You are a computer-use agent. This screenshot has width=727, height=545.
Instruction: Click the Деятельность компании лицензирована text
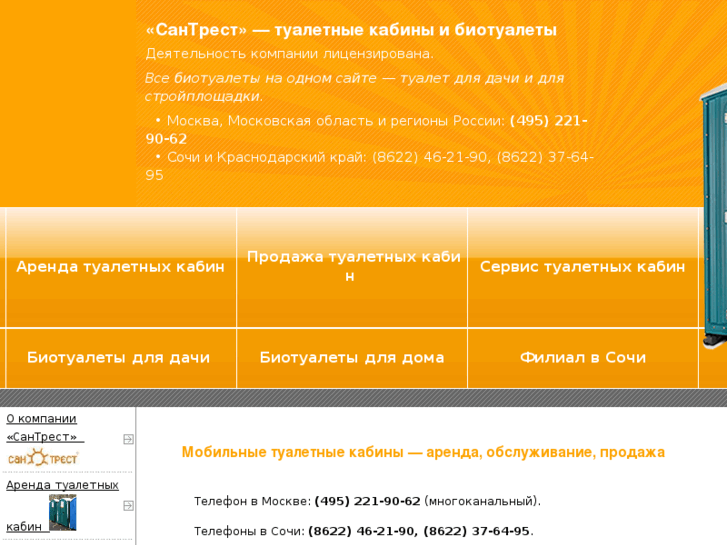tap(289, 54)
